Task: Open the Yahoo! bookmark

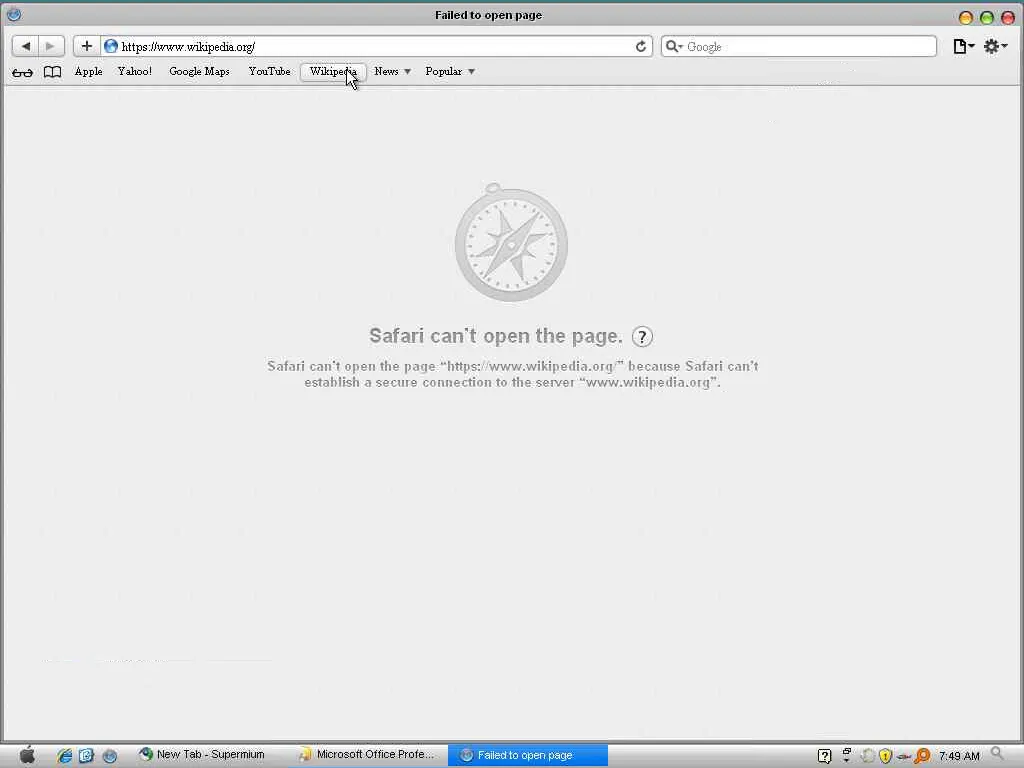Action: 135,71
